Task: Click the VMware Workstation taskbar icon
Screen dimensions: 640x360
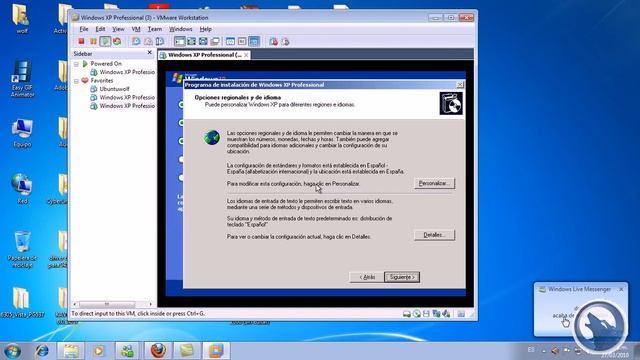Action: coord(216,350)
